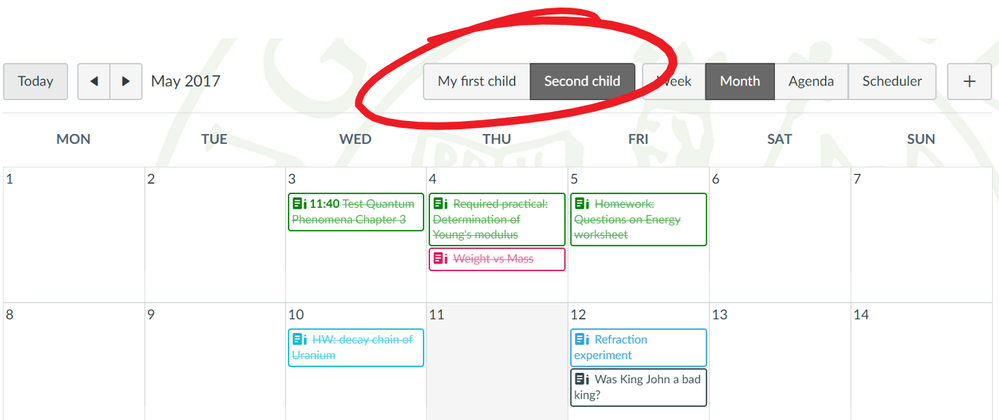
Task: Advance to next month with right arrow
Action: pyautogui.click(x=126, y=82)
